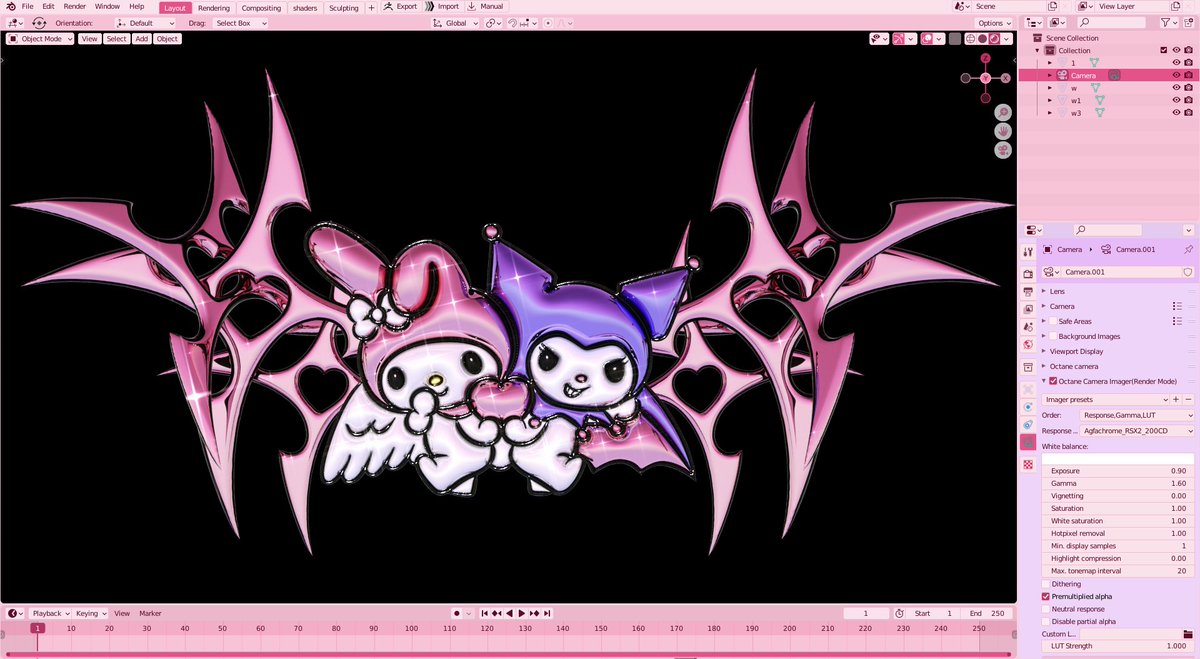Screen dimensions: 1200x659
Task: Open the World properties globe tab icon
Action: (x=1028, y=345)
